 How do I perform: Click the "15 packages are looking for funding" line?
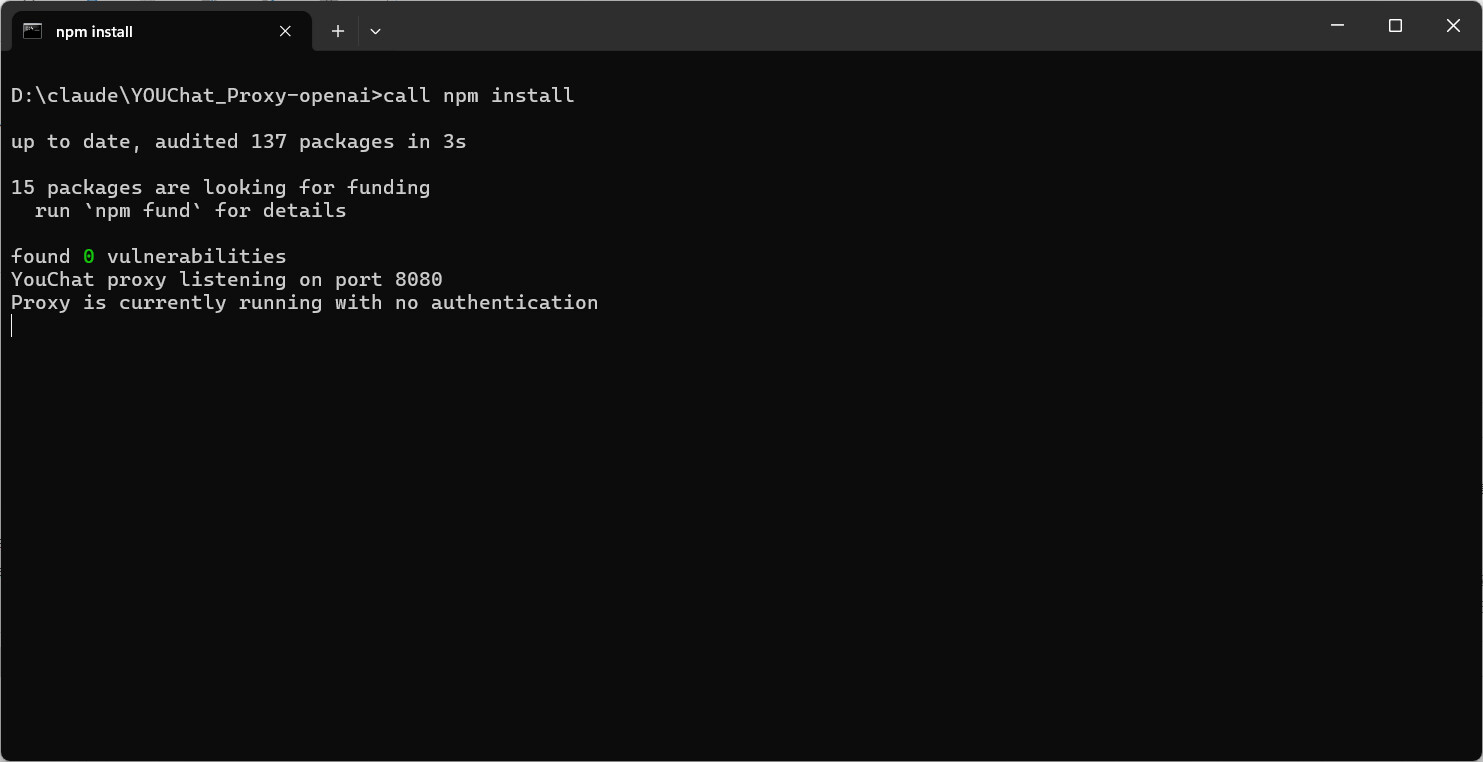pos(220,188)
